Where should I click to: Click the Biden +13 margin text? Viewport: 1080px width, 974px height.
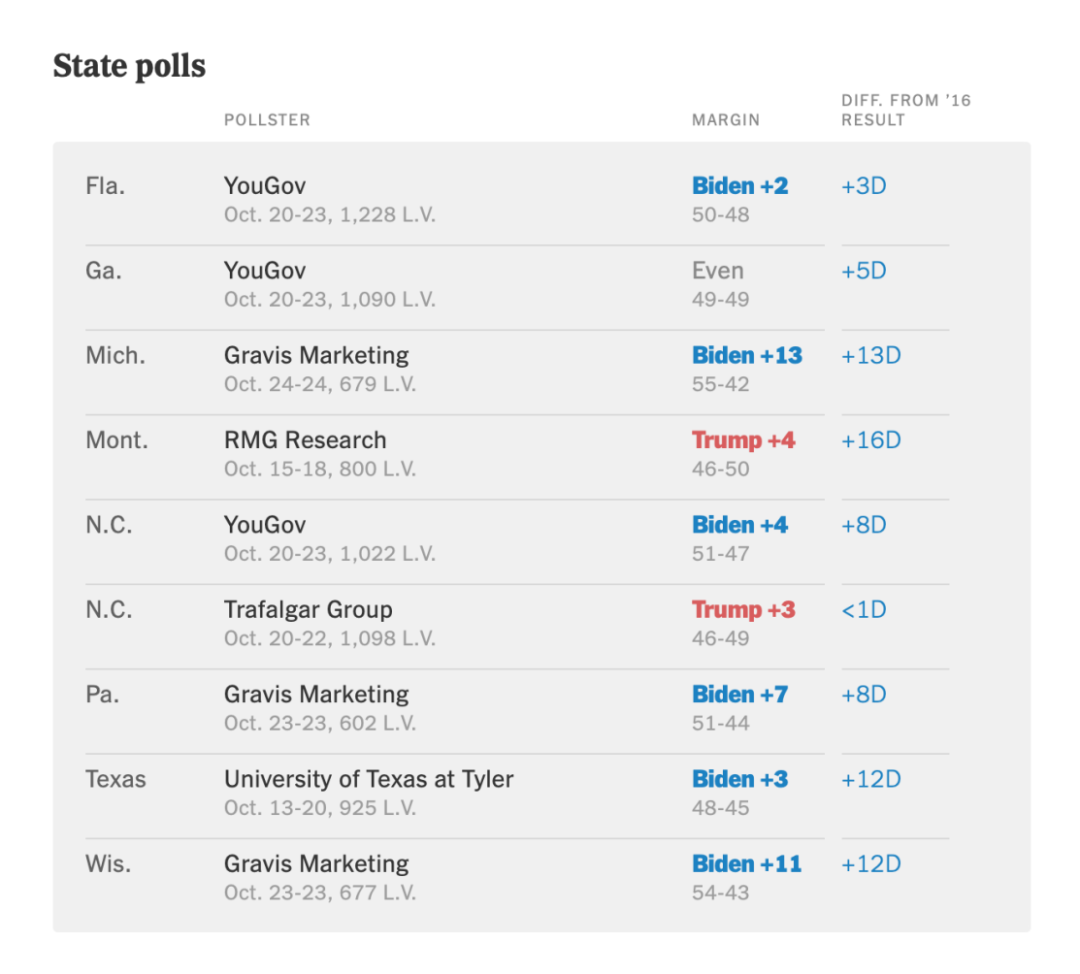pyautogui.click(x=747, y=356)
